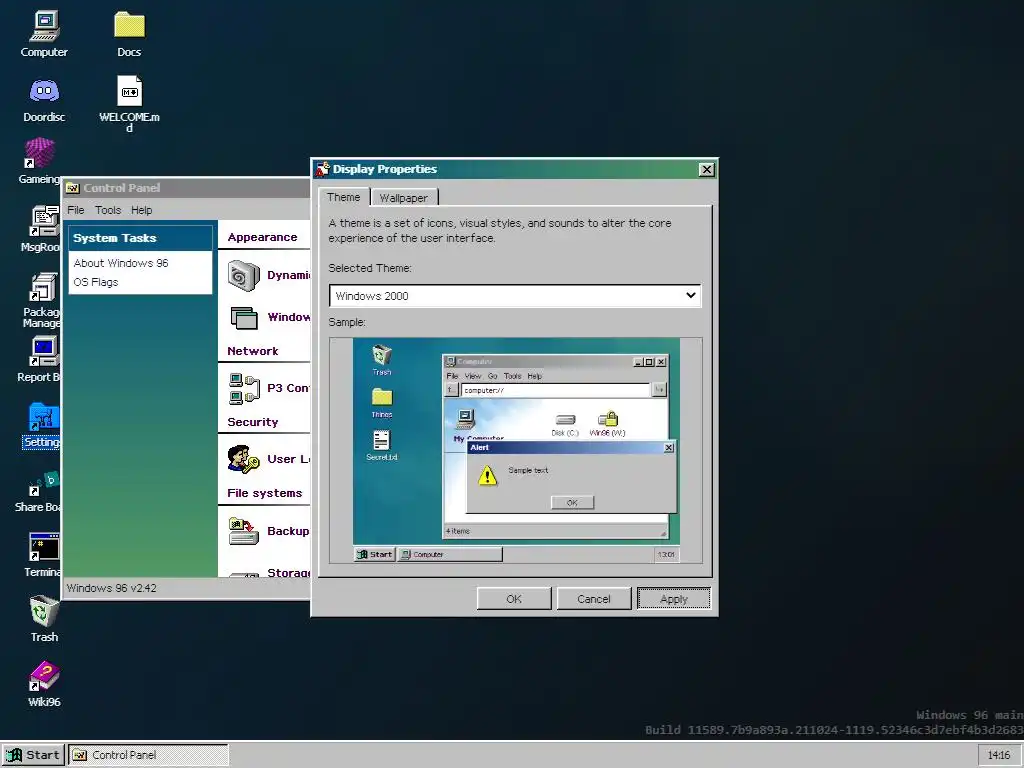Open Package Manager desktop icon
Viewport: 1024px width, 768px height.
[x=42, y=300]
